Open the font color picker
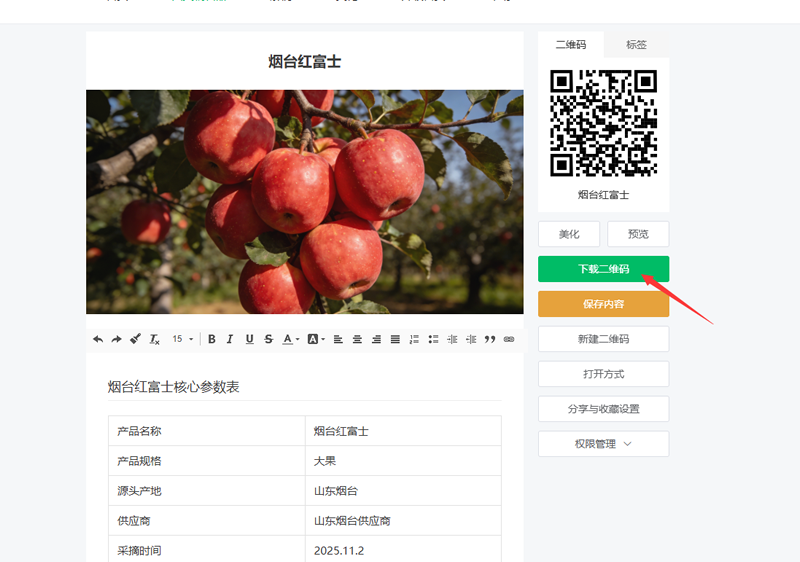The image size is (800, 562). (x=291, y=339)
